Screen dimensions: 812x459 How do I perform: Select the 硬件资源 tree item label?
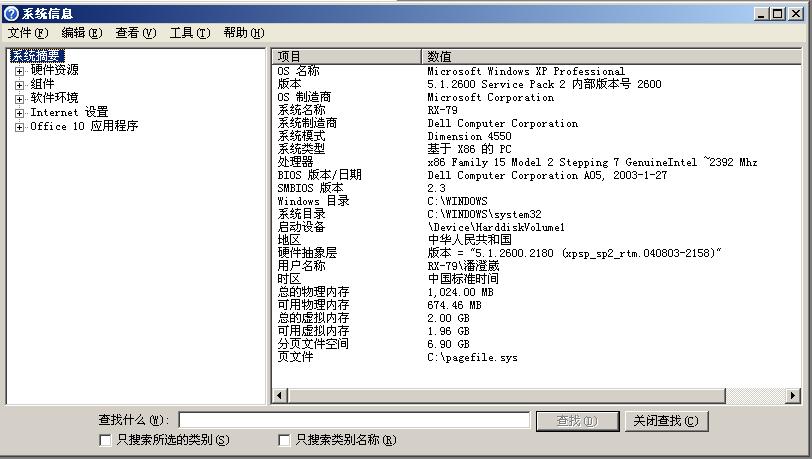tap(54, 69)
